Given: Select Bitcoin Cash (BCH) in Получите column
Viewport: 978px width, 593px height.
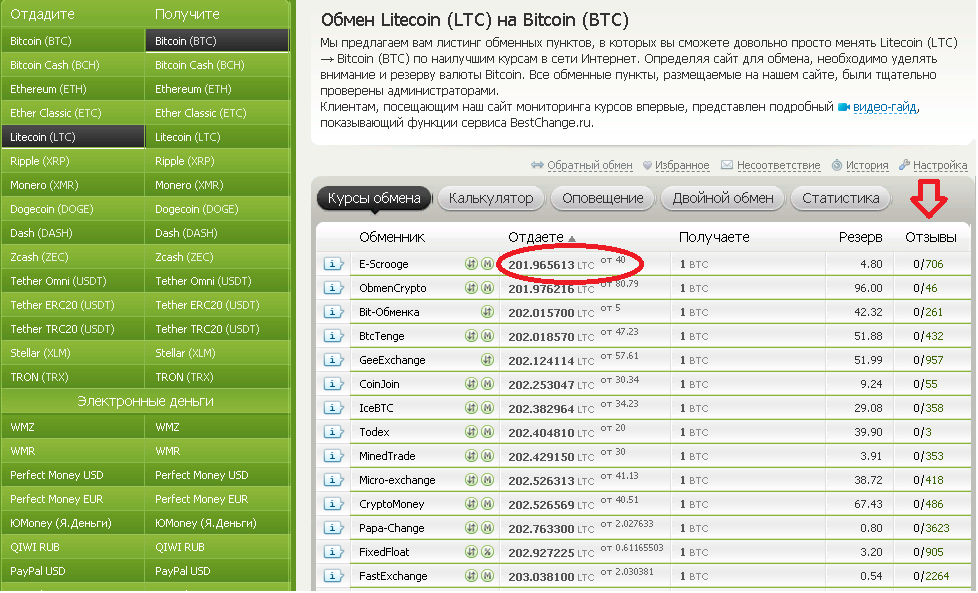Looking at the screenshot, I should (x=218, y=65).
